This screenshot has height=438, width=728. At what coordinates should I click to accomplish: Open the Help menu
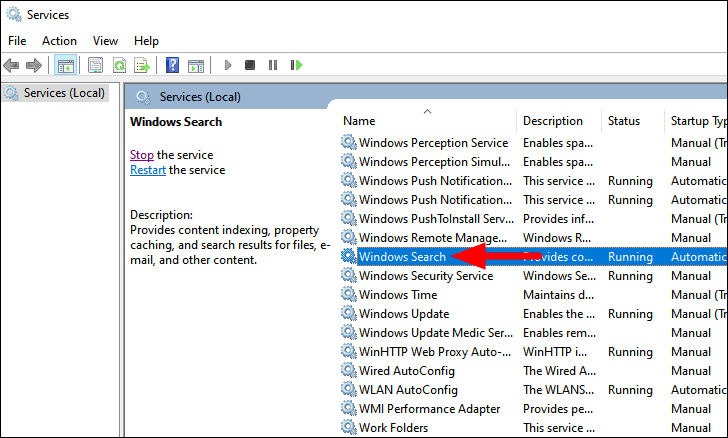146,41
